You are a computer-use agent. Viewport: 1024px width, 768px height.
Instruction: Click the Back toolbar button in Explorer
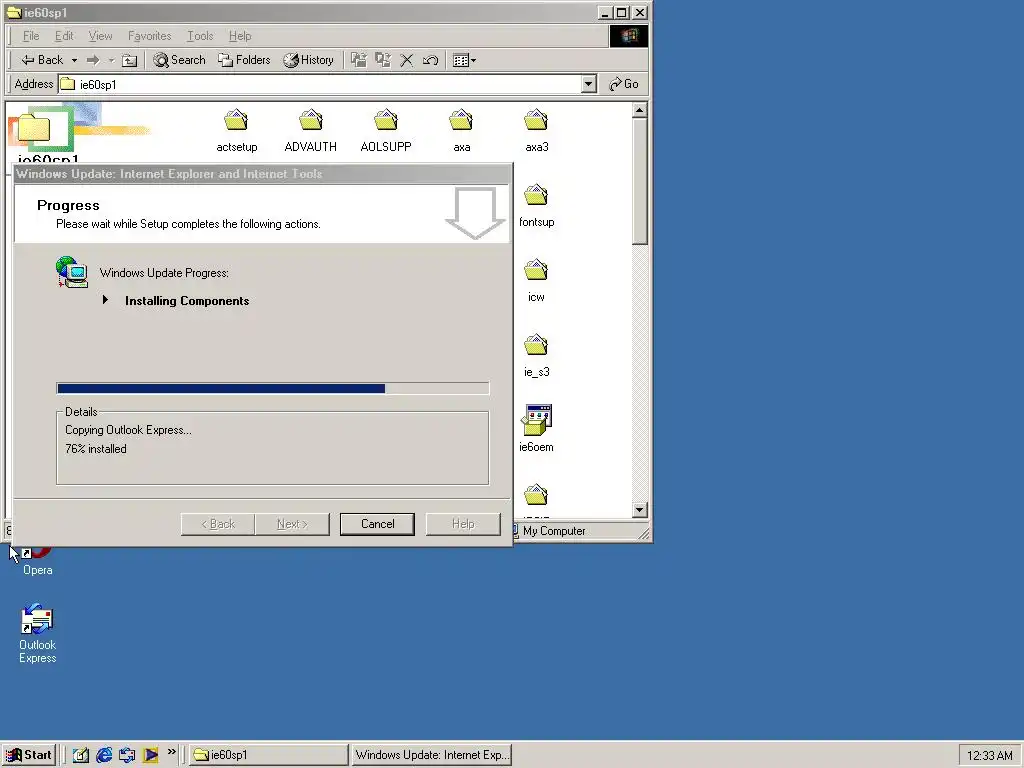(42, 60)
